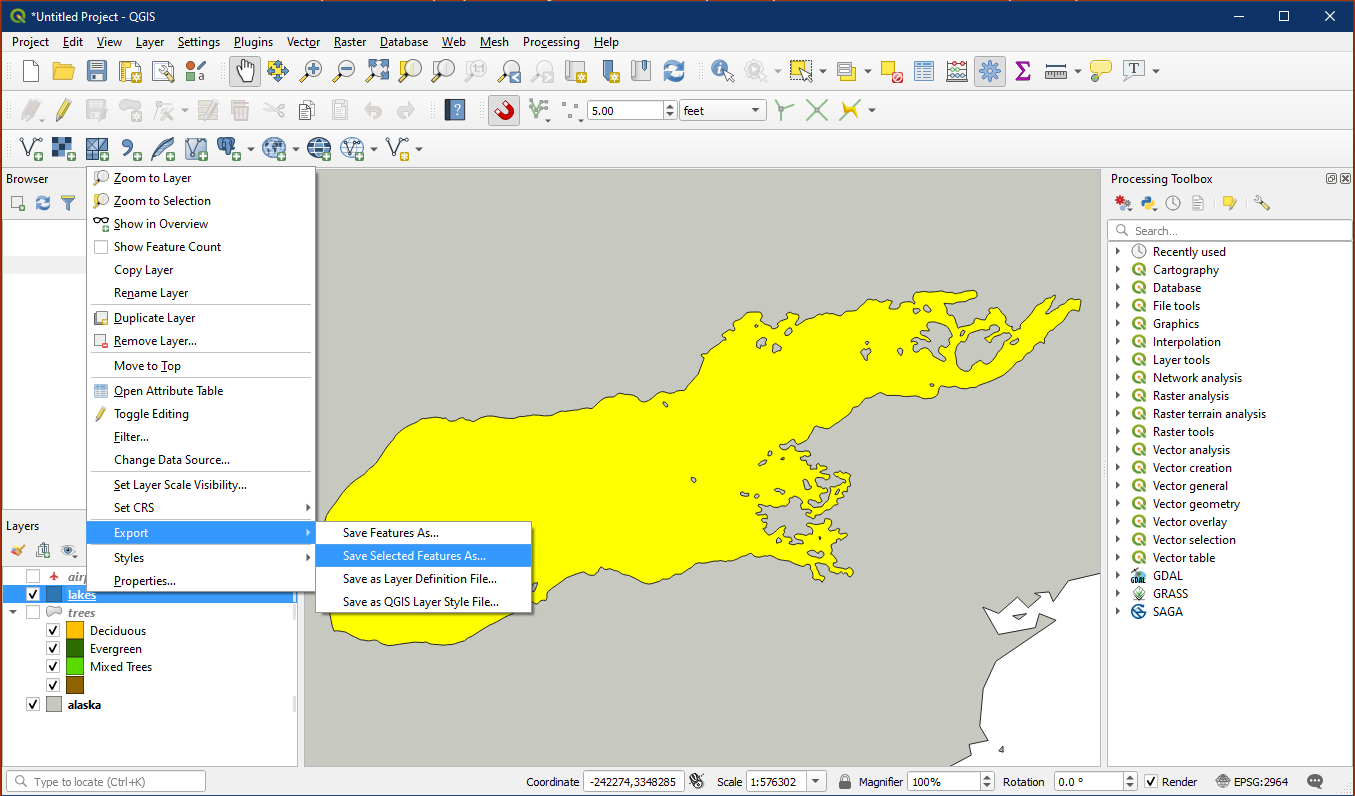Choose Save Selected Features As…
This screenshot has height=796, width=1355.
pyautogui.click(x=414, y=556)
